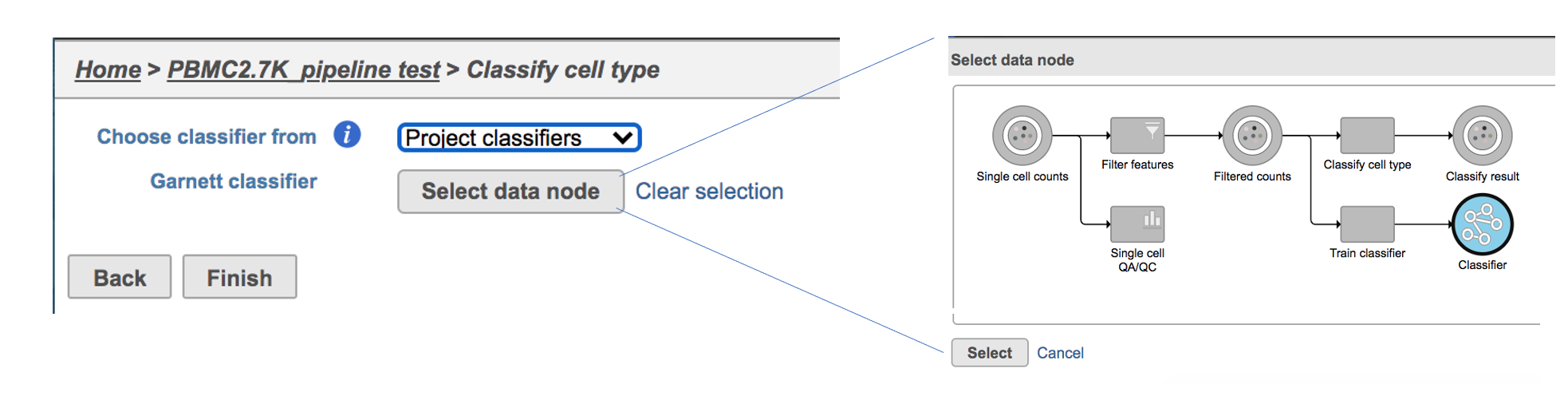Click the Garnett classifier label
Image resolution: width=1568 pixels, height=396 pixels.
click(234, 182)
